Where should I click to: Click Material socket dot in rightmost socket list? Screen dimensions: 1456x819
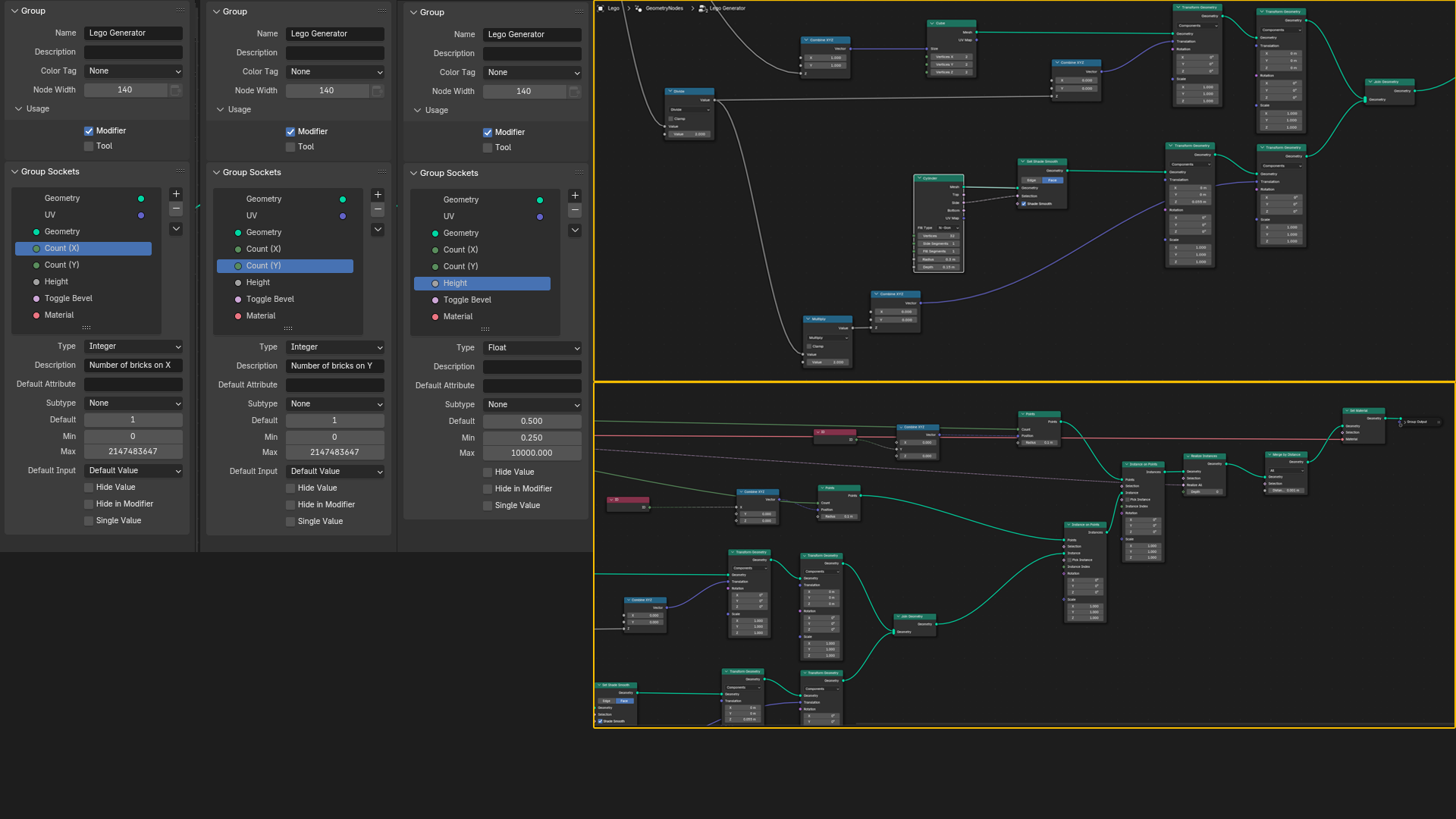(435, 317)
